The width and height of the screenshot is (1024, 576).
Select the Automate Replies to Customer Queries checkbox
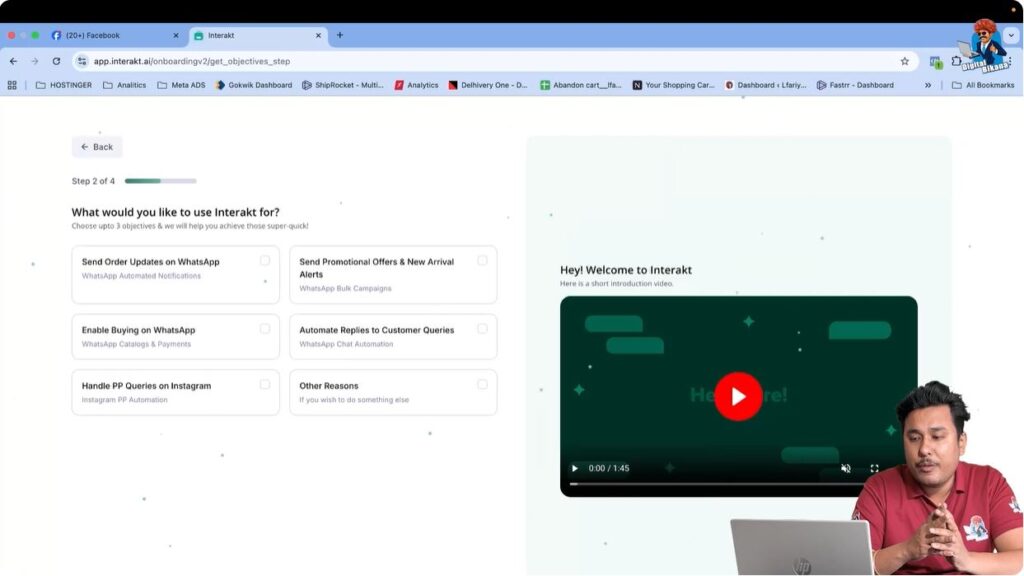pos(483,329)
